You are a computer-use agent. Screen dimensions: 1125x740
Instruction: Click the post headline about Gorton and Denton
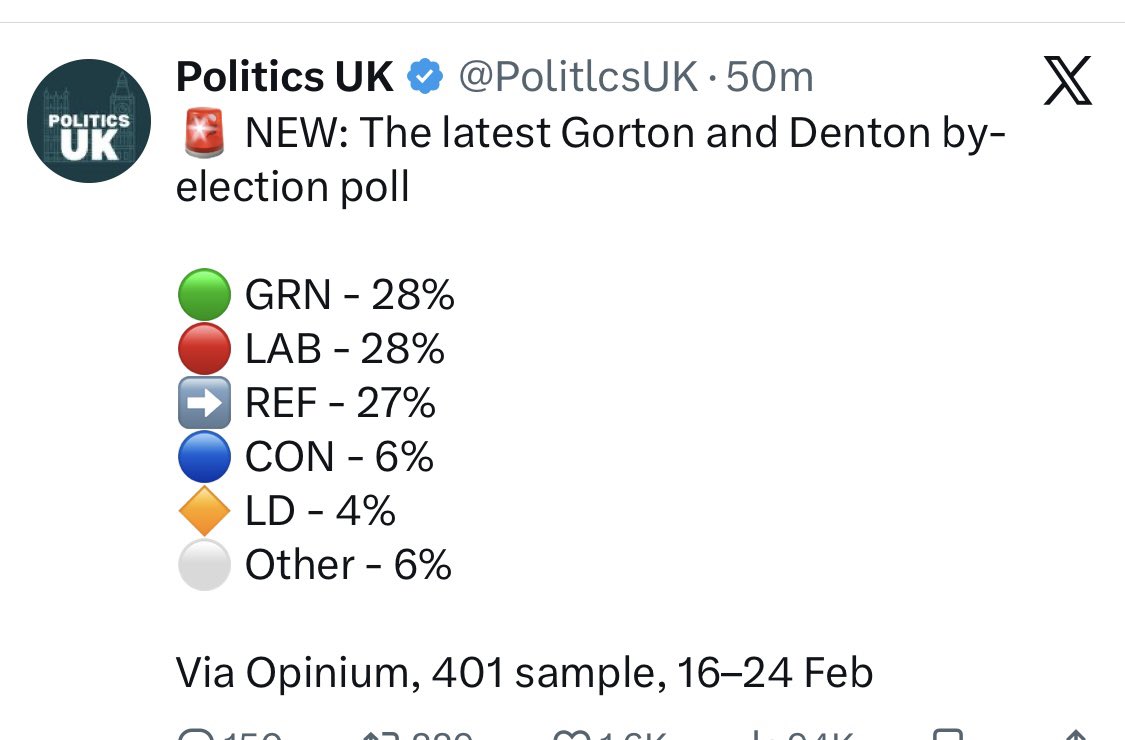coord(590,160)
